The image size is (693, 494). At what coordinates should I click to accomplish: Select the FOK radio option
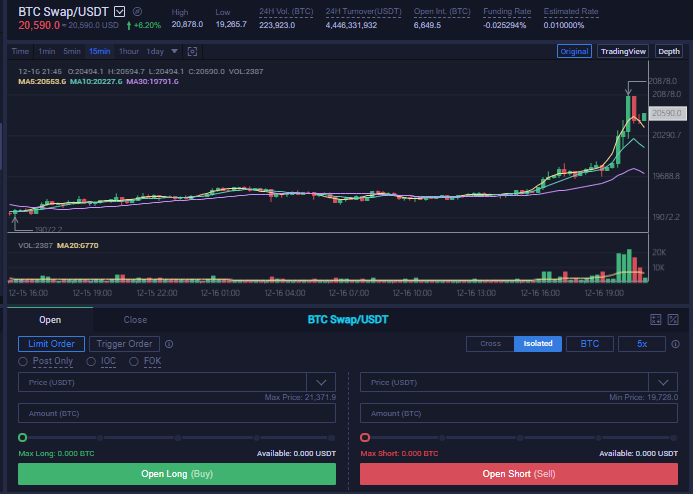pyautogui.click(x=133, y=361)
